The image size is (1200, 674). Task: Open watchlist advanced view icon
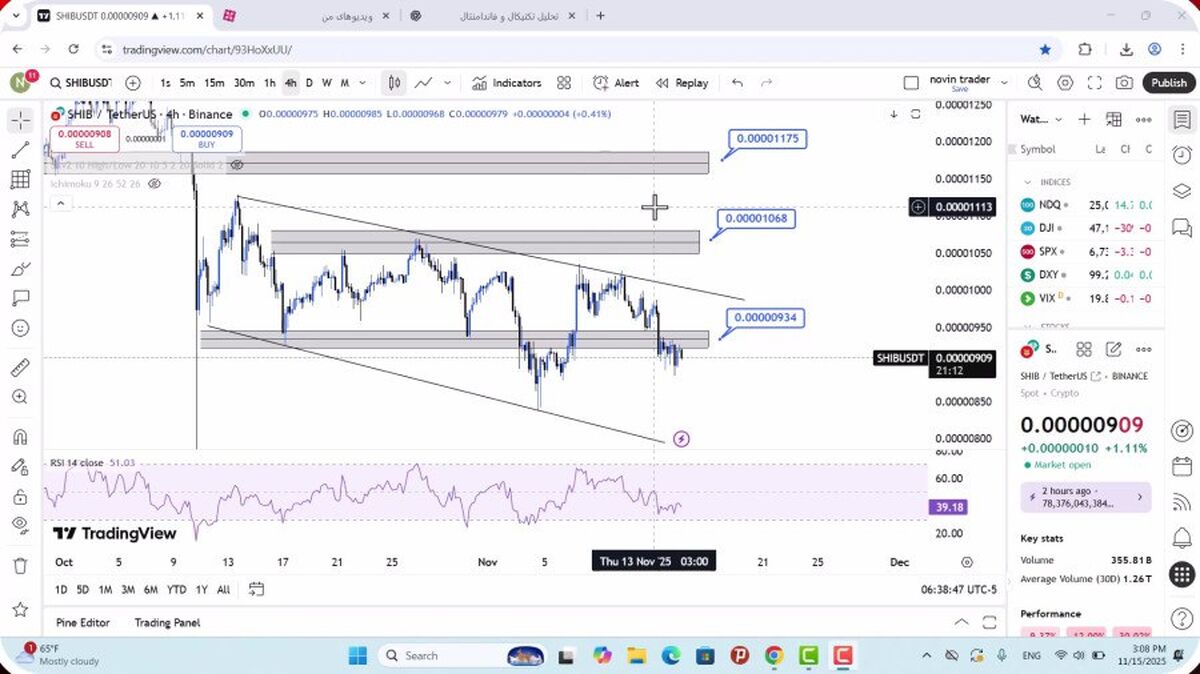coord(1114,119)
